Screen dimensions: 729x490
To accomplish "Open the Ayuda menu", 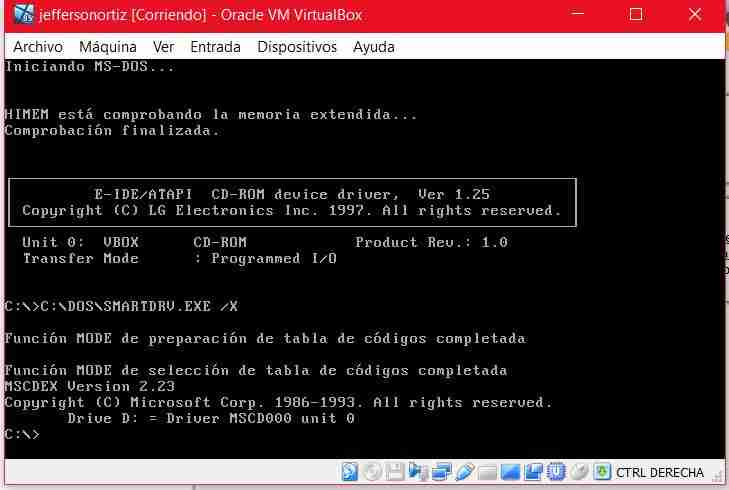I will [374, 47].
